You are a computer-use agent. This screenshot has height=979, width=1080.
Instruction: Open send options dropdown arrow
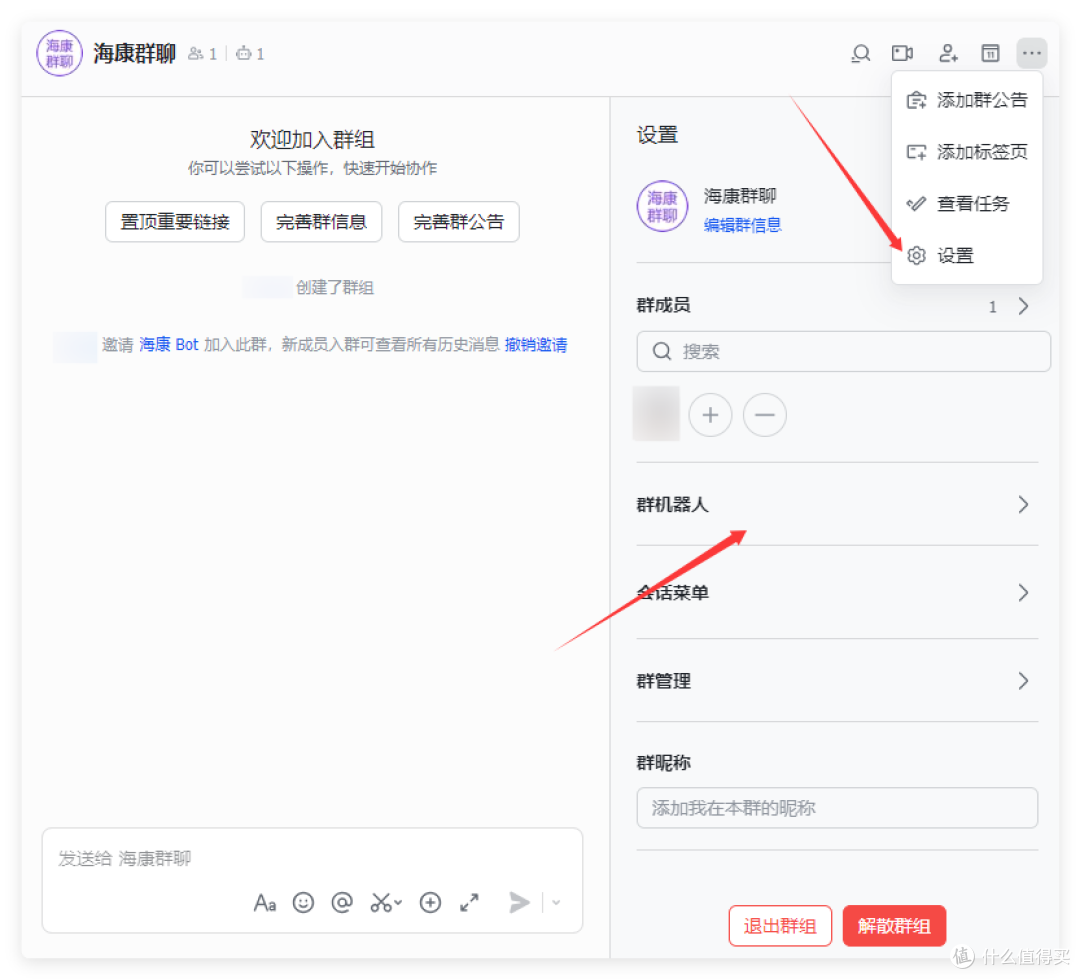(x=556, y=902)
